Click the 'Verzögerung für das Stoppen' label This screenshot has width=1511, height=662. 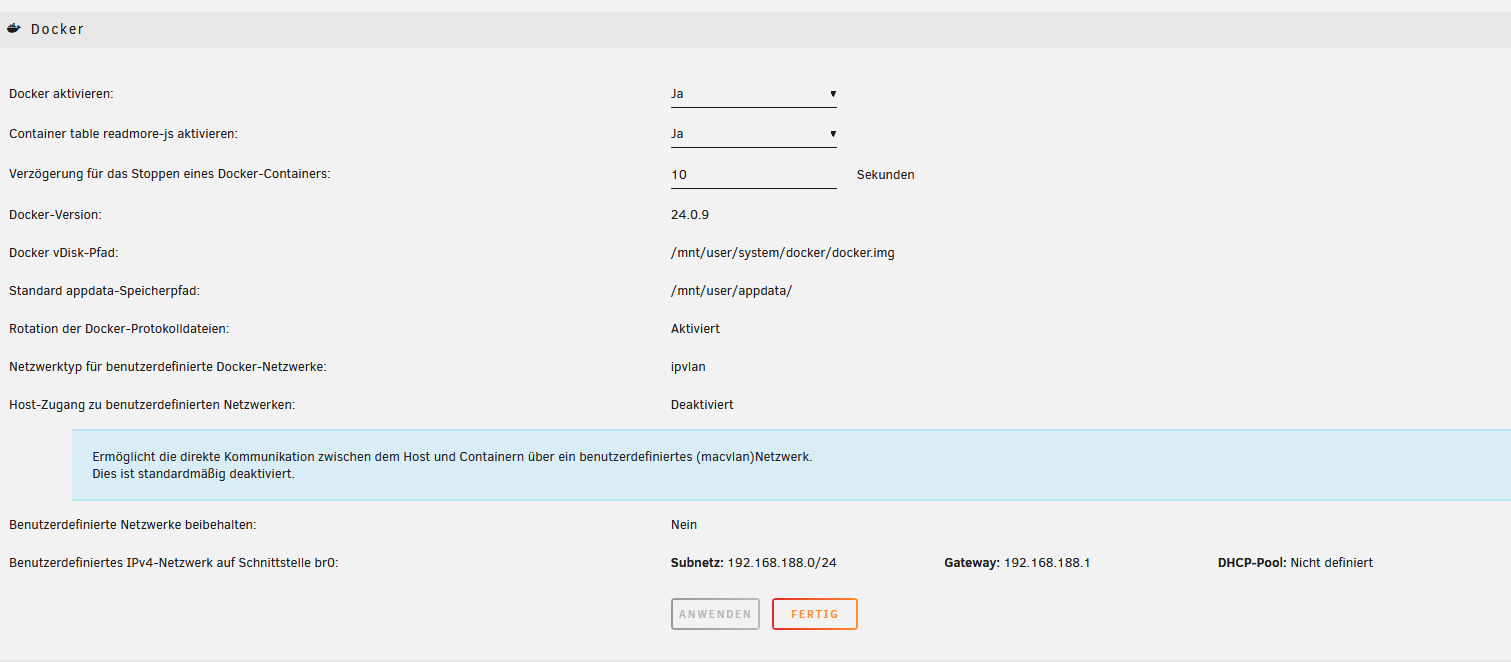point(169,173)
